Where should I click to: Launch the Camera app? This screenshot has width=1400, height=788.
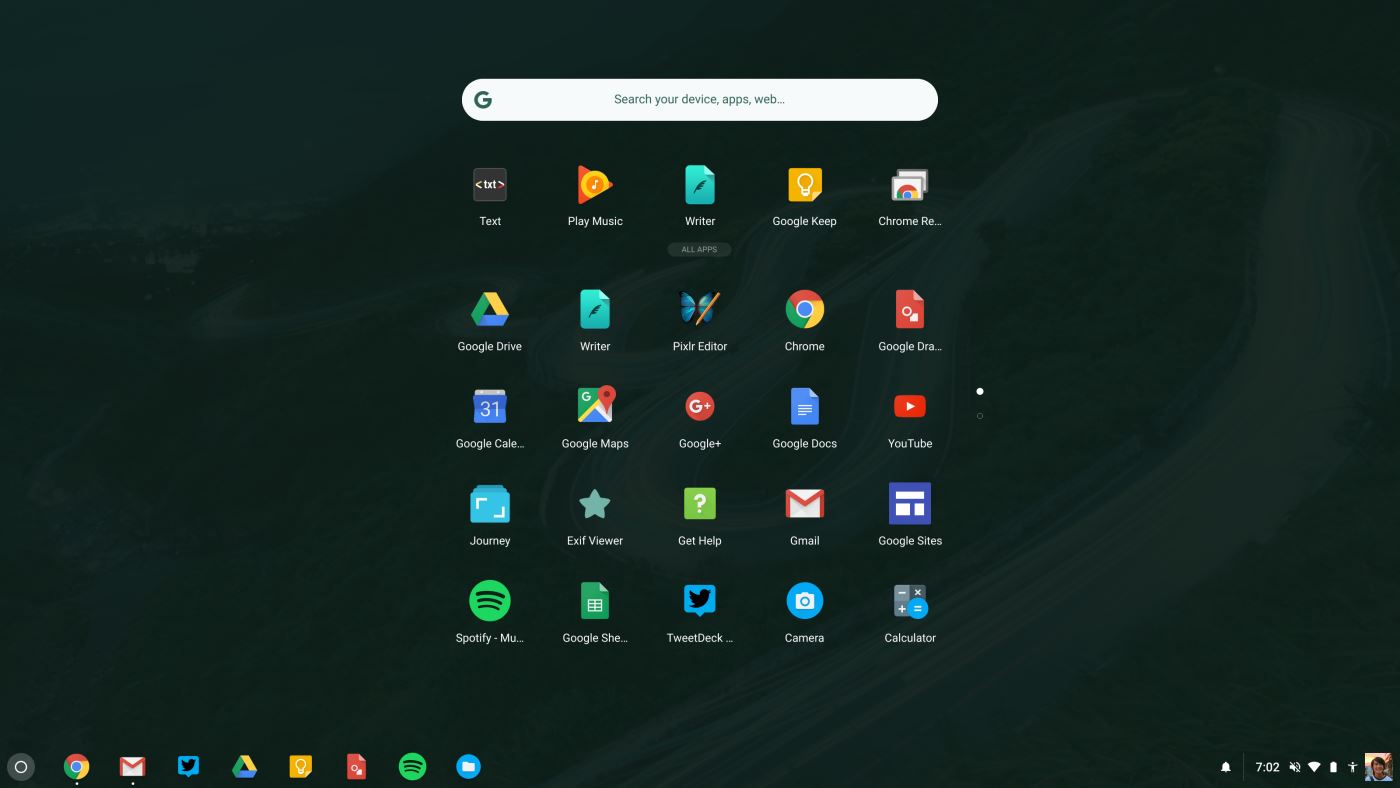pos(805,601)
